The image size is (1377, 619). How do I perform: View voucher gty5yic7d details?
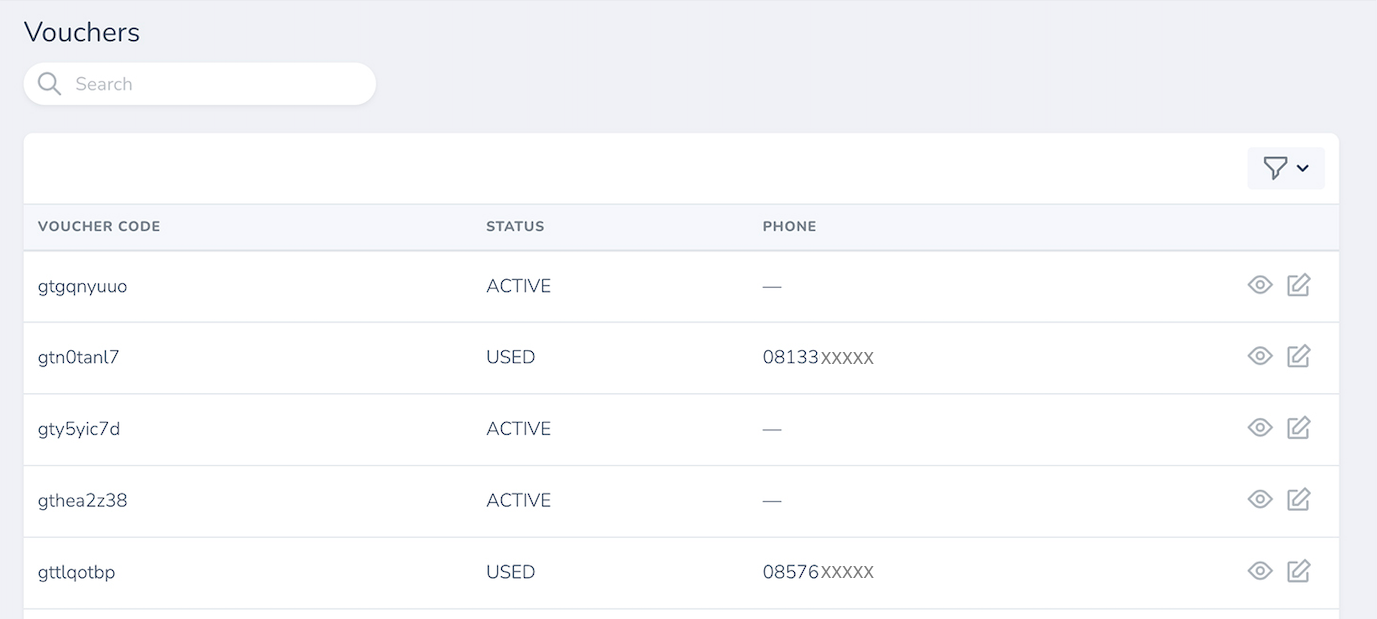[1260, 429]
